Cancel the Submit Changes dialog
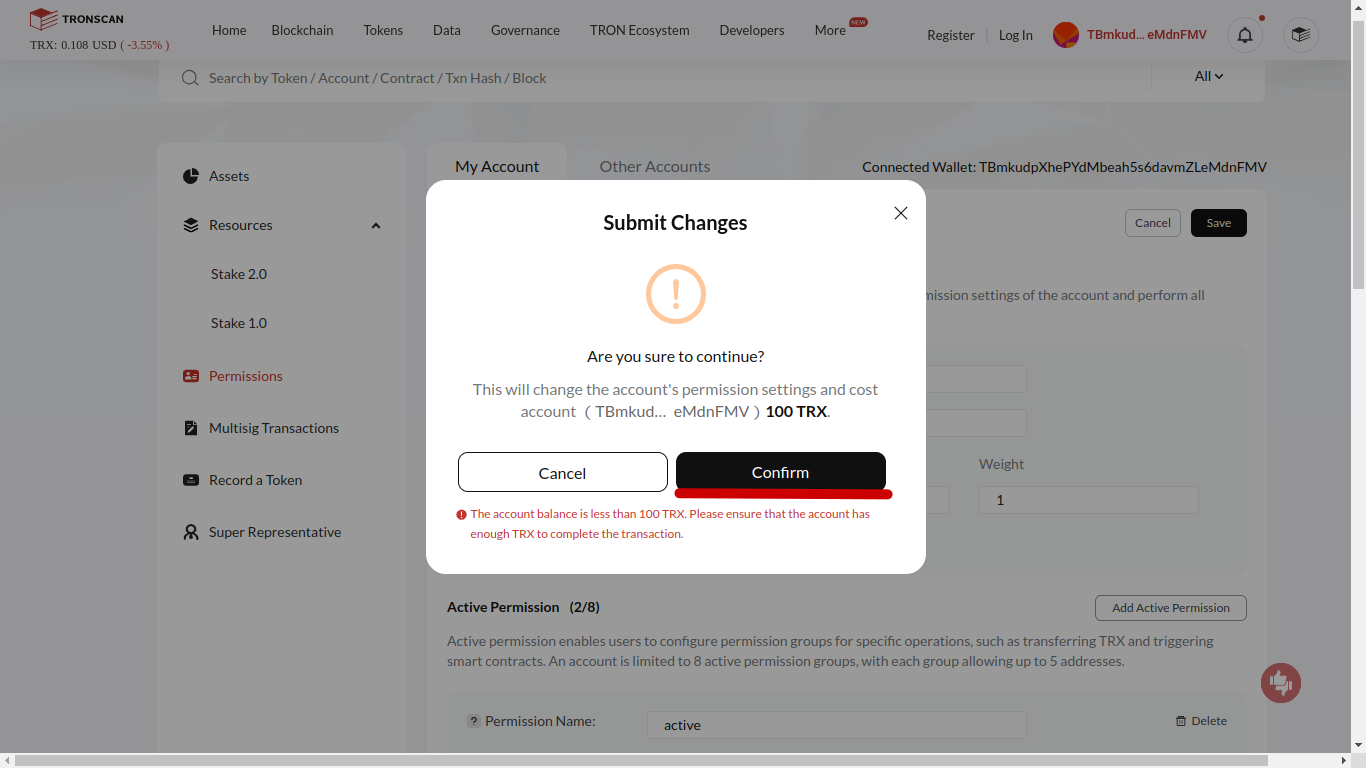The image size is (1366, 768). (x=563, y=472)
